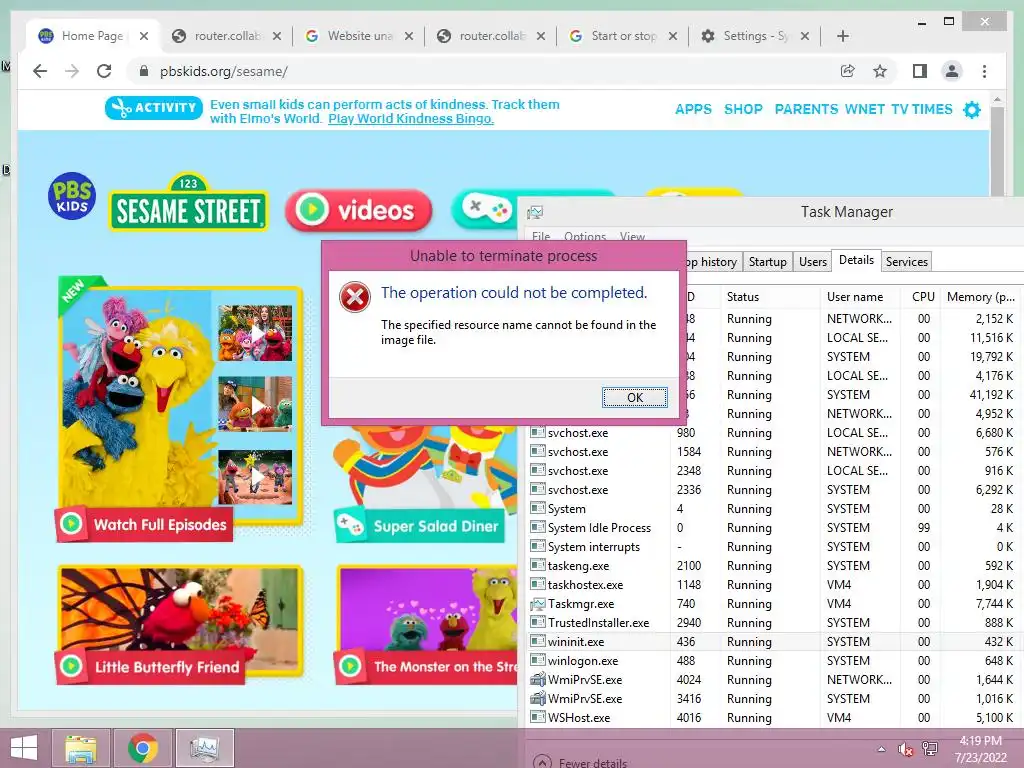This screenshot has width=1024, height=768.
Task: Click the taskbar clock showing 4:19 PM
Action: click(981, 749)
